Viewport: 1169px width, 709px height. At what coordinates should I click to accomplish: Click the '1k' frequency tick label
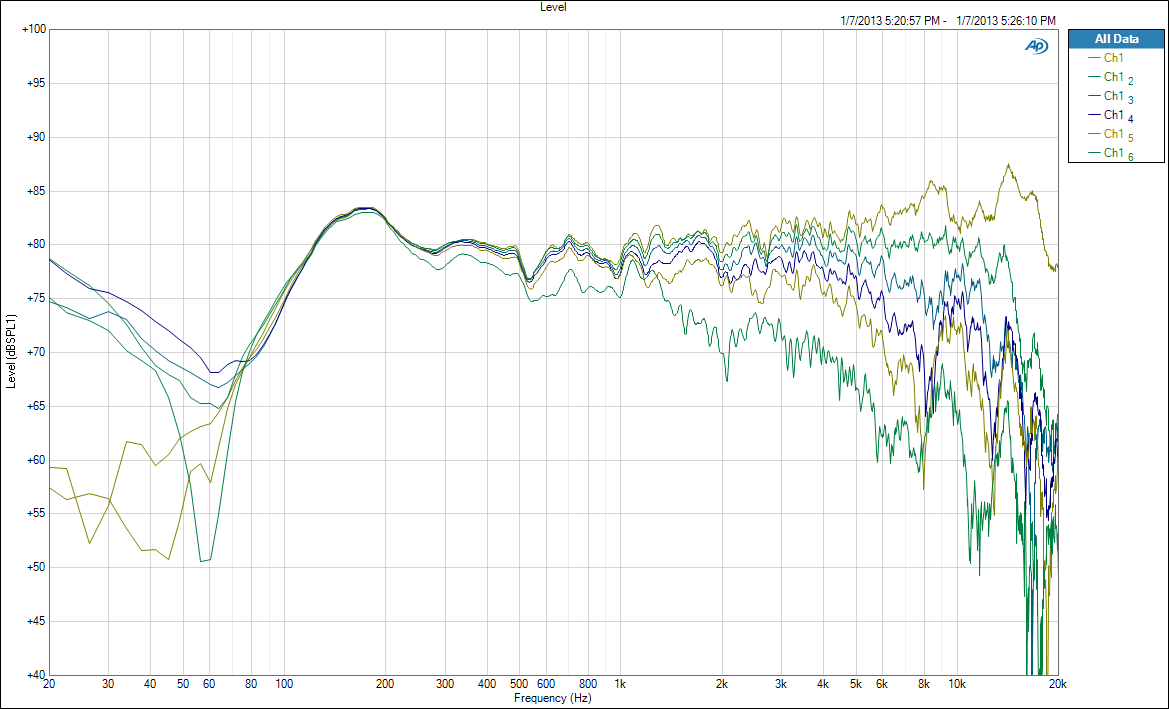620,684
